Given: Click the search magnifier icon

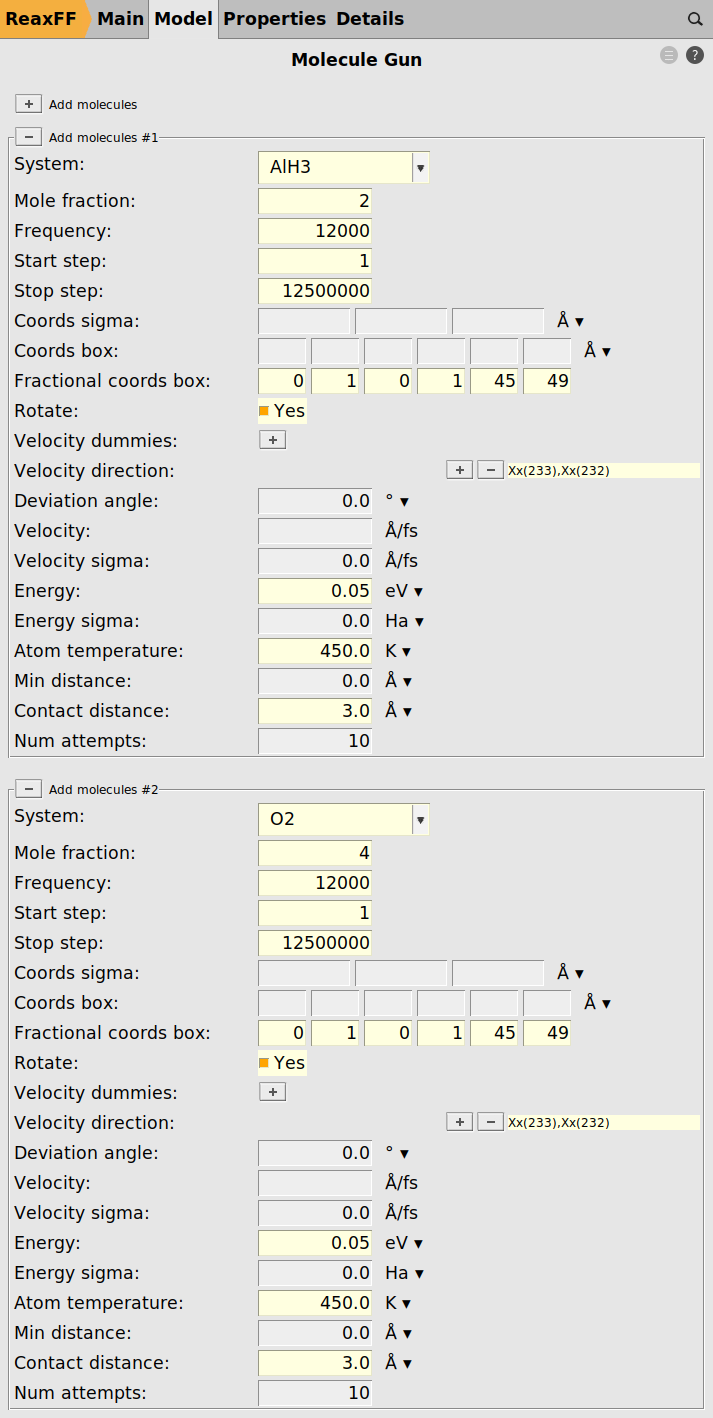Looking at the screenshot, I should pyautogui.click(x=695, y=19).
